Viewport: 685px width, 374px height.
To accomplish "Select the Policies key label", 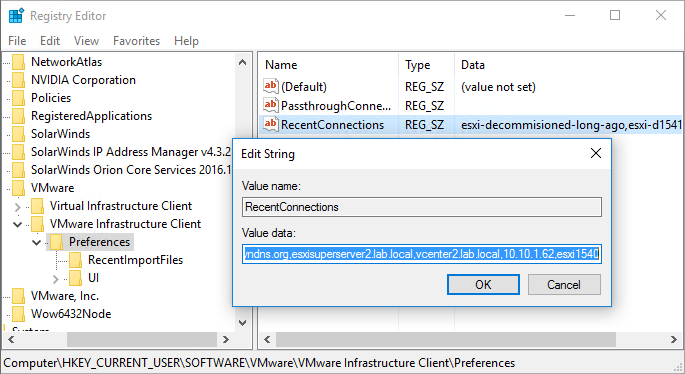I will [x=51, y=98].
